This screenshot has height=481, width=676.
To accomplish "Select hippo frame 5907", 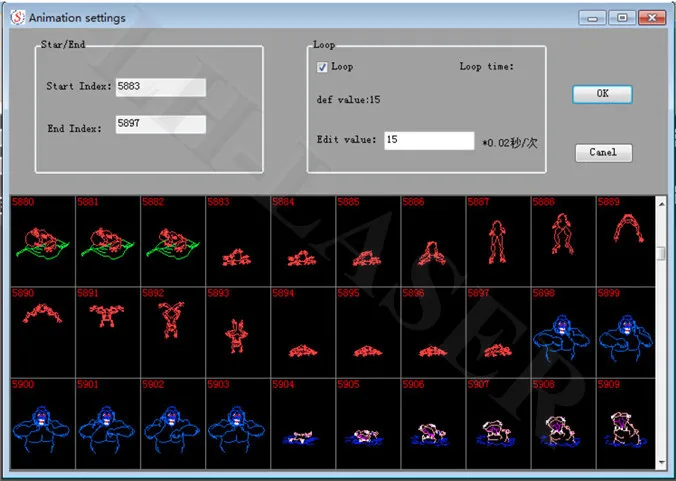I will pyautogui.click(x=499, y=424).
